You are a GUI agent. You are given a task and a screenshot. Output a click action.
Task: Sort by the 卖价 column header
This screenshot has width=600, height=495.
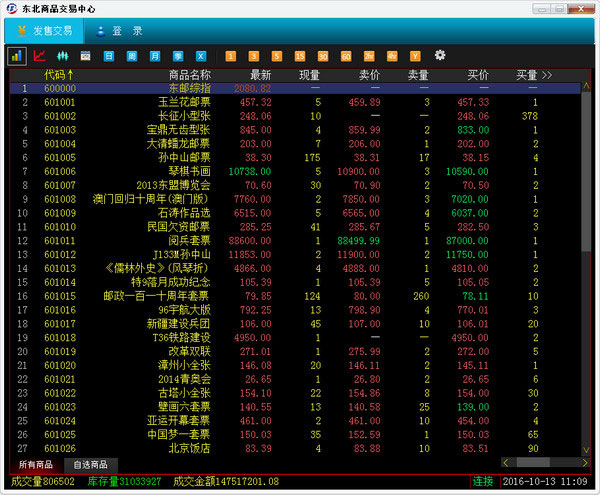coord(370,75)
